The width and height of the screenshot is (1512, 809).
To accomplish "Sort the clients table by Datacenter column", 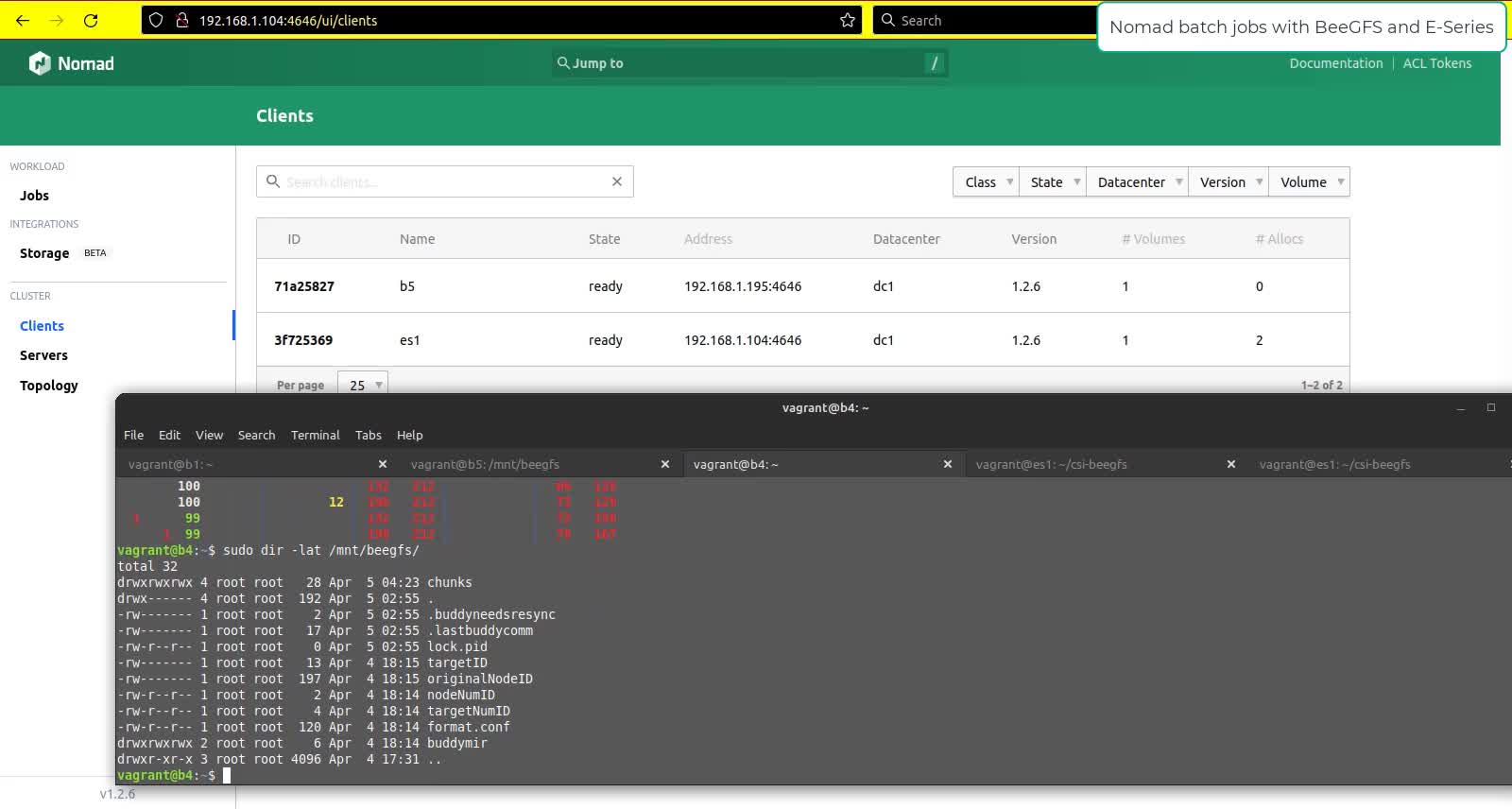I will pos(906,239).
